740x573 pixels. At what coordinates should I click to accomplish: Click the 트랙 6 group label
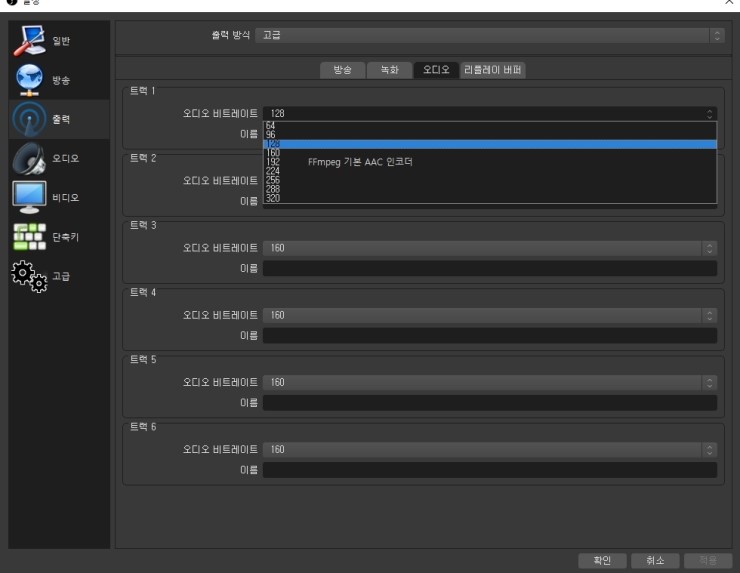[x=143, y=427]
